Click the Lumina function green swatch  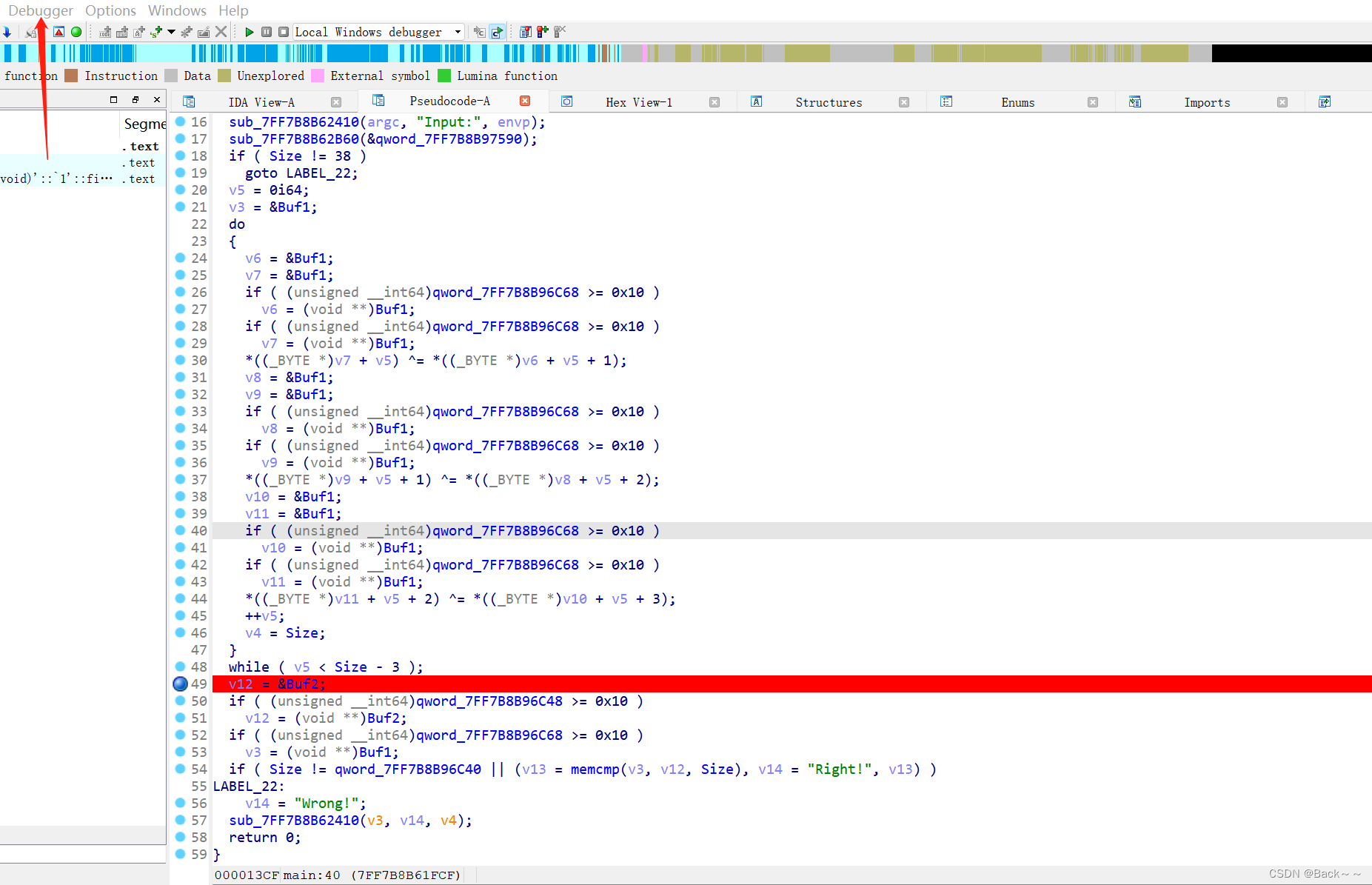pos(444,76)
